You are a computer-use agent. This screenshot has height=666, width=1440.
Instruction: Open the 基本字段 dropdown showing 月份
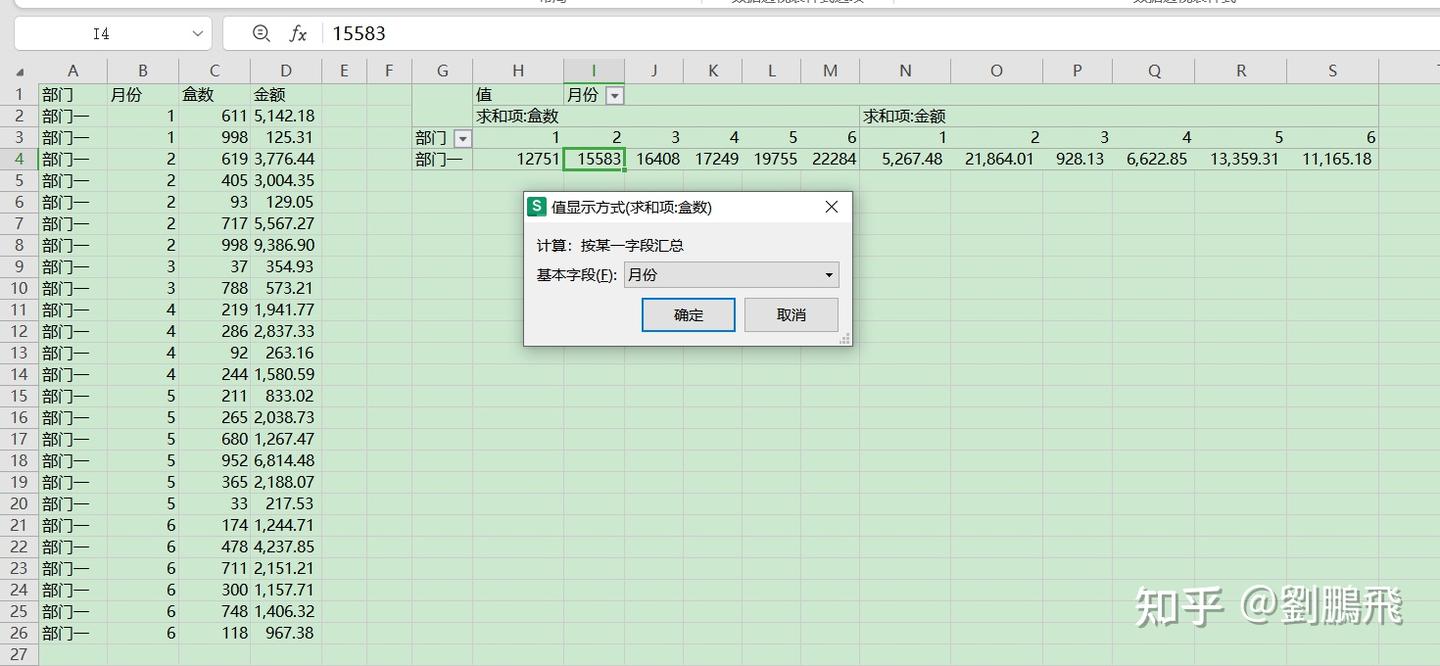(x=828, y=274)
